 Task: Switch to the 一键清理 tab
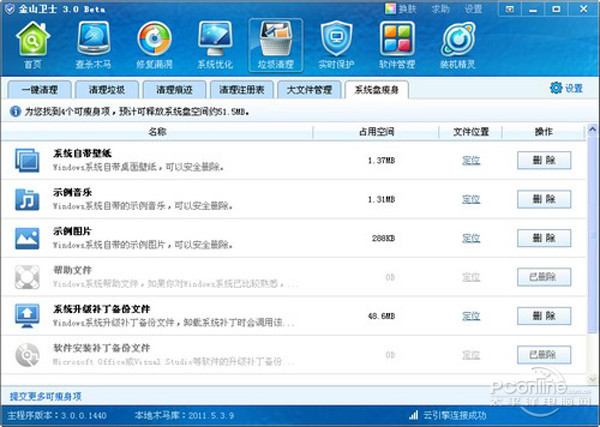[x=40, y=90]
